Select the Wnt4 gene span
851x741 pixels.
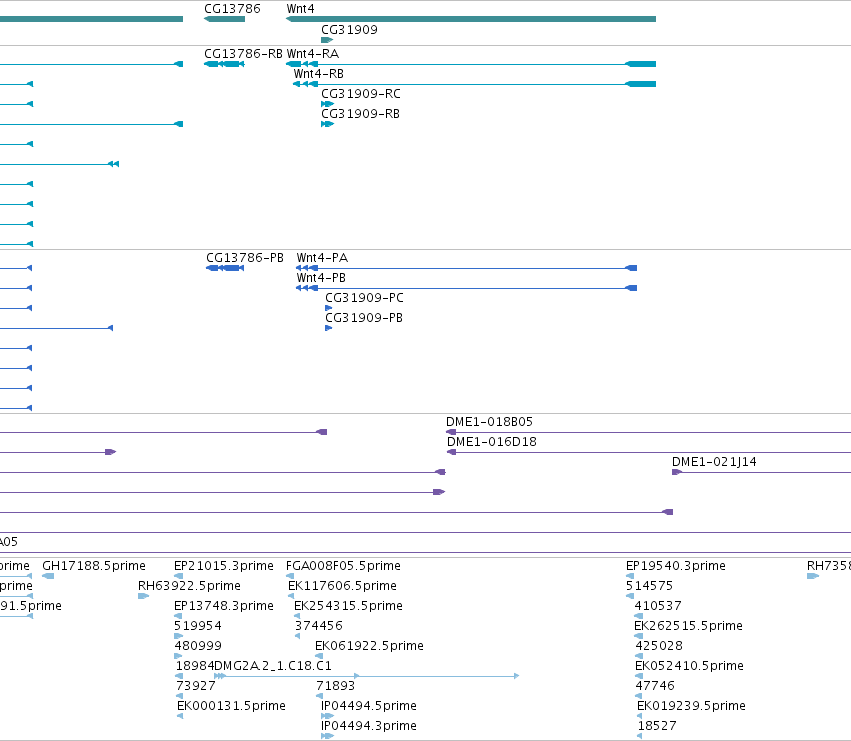click(x=471, y=19)
